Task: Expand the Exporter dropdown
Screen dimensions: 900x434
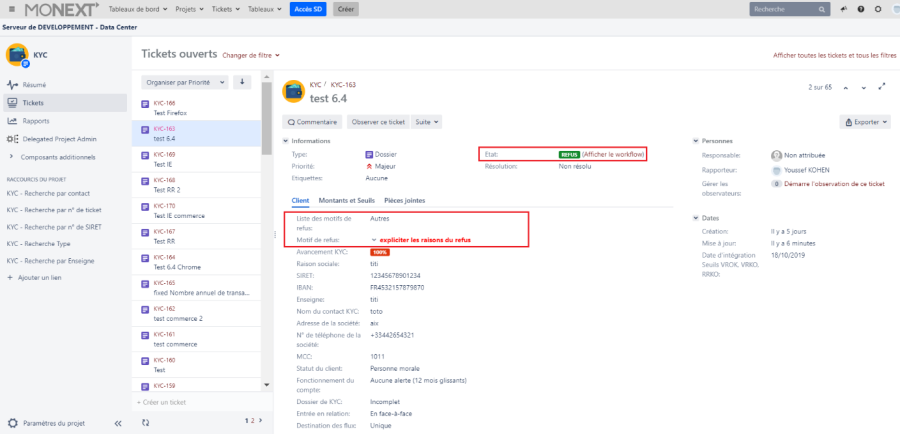Action: point(865,122)
